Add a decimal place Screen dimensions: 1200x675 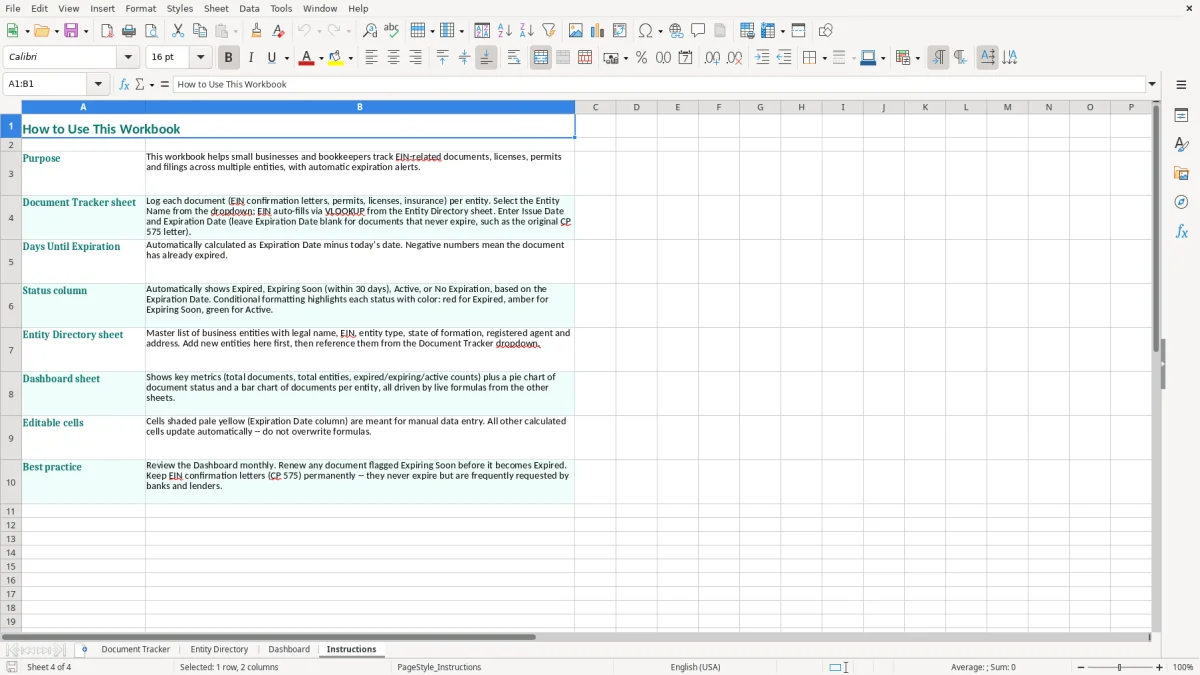(x=712, y=58)
